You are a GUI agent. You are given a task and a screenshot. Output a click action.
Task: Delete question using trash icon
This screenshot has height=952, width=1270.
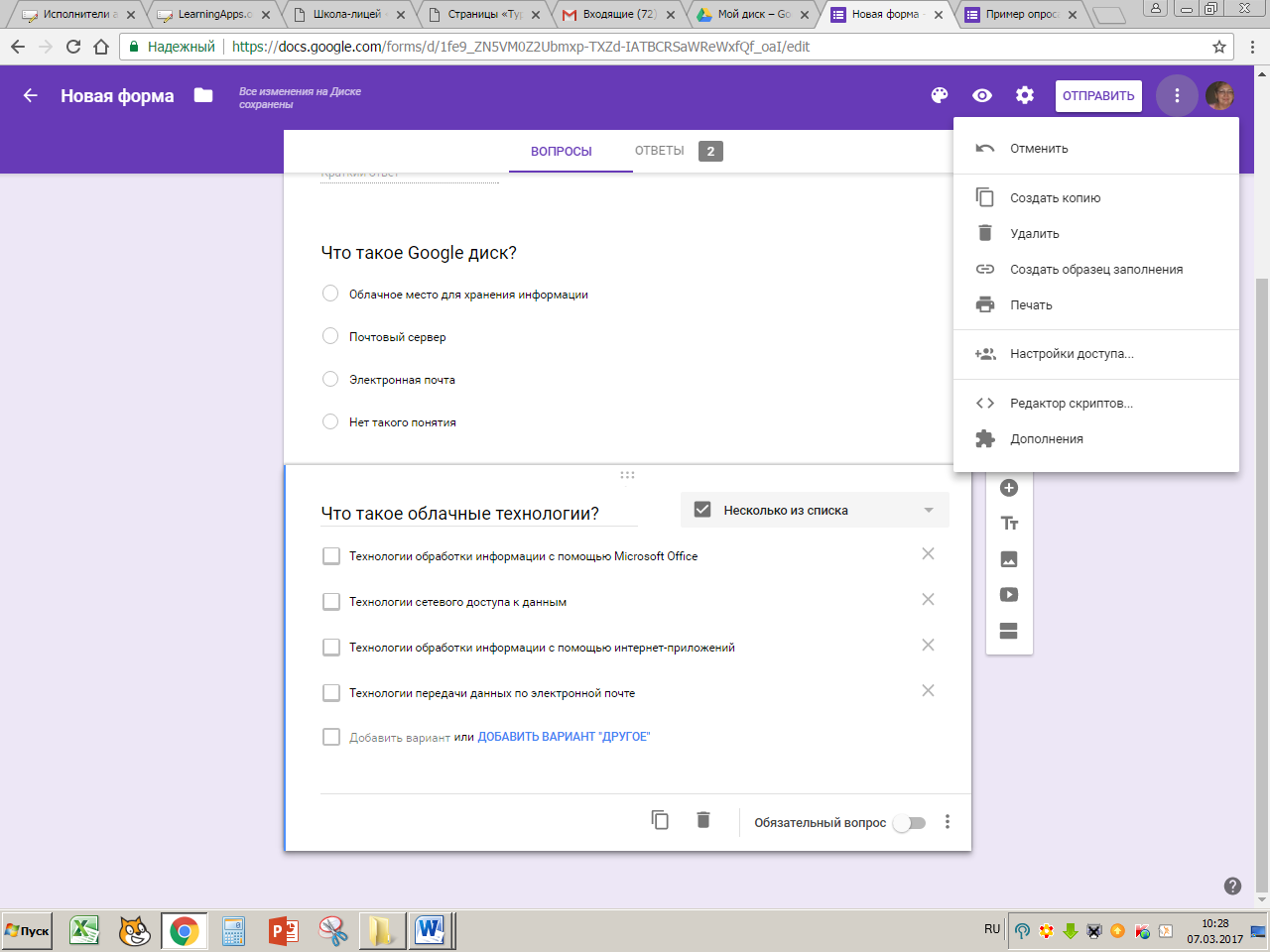click(x=703, y=820)
